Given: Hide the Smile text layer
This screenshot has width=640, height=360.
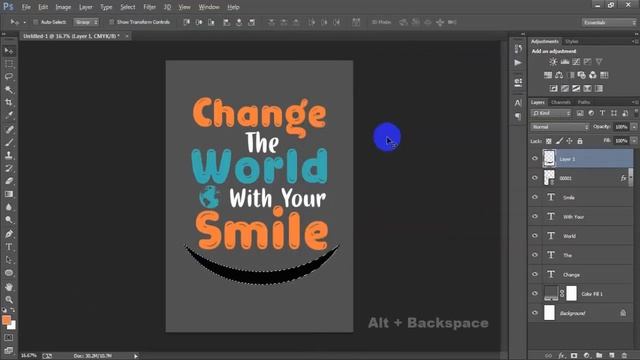Looking at the screenshot, I should tap(535, 197).
